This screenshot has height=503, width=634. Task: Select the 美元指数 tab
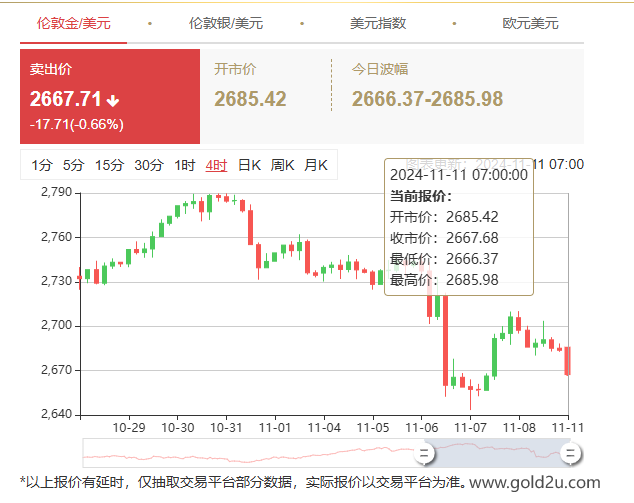378,23
